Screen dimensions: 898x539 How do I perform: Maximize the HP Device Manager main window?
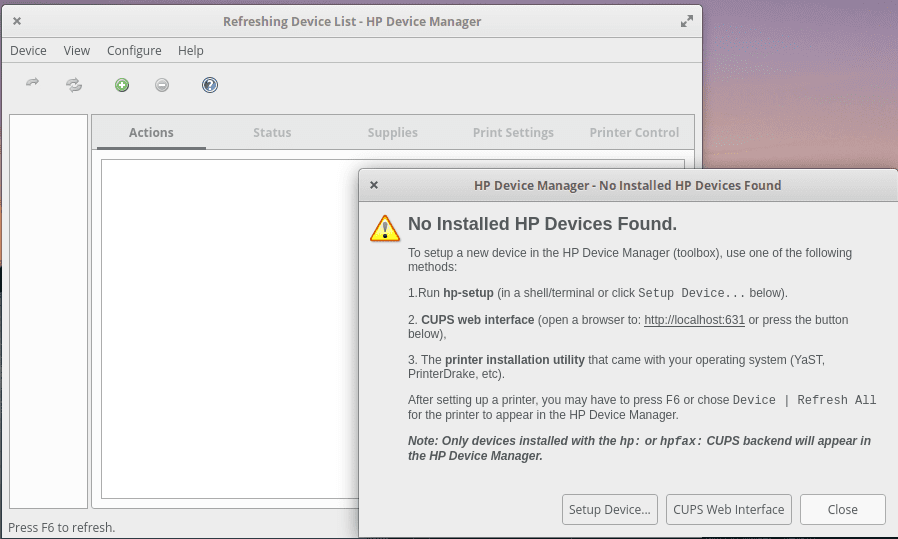click(x=686, y=21)
